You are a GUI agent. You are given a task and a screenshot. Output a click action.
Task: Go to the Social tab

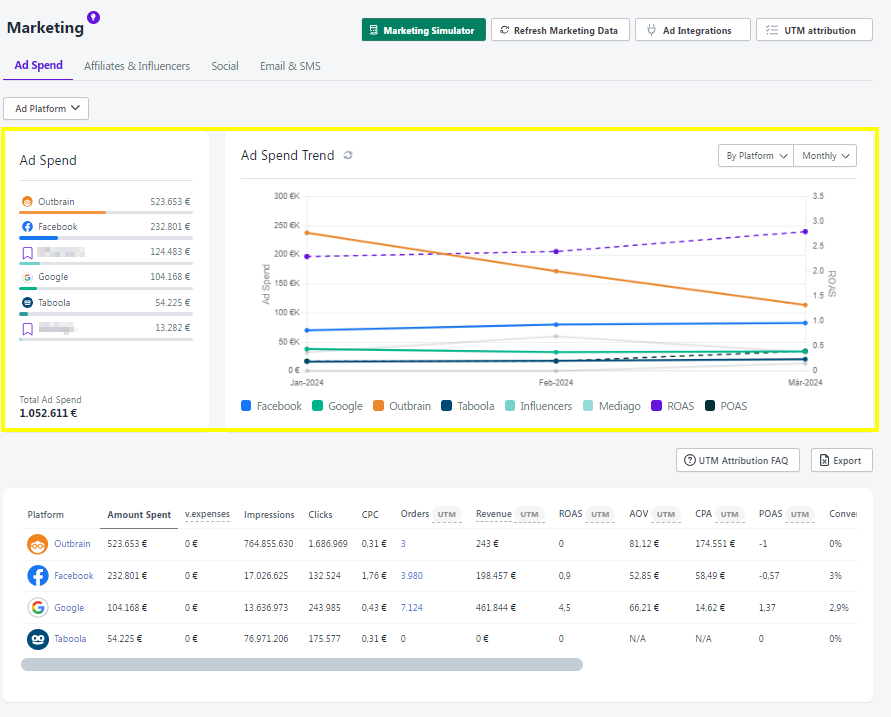pyautogui.click(x=225, y=66)
